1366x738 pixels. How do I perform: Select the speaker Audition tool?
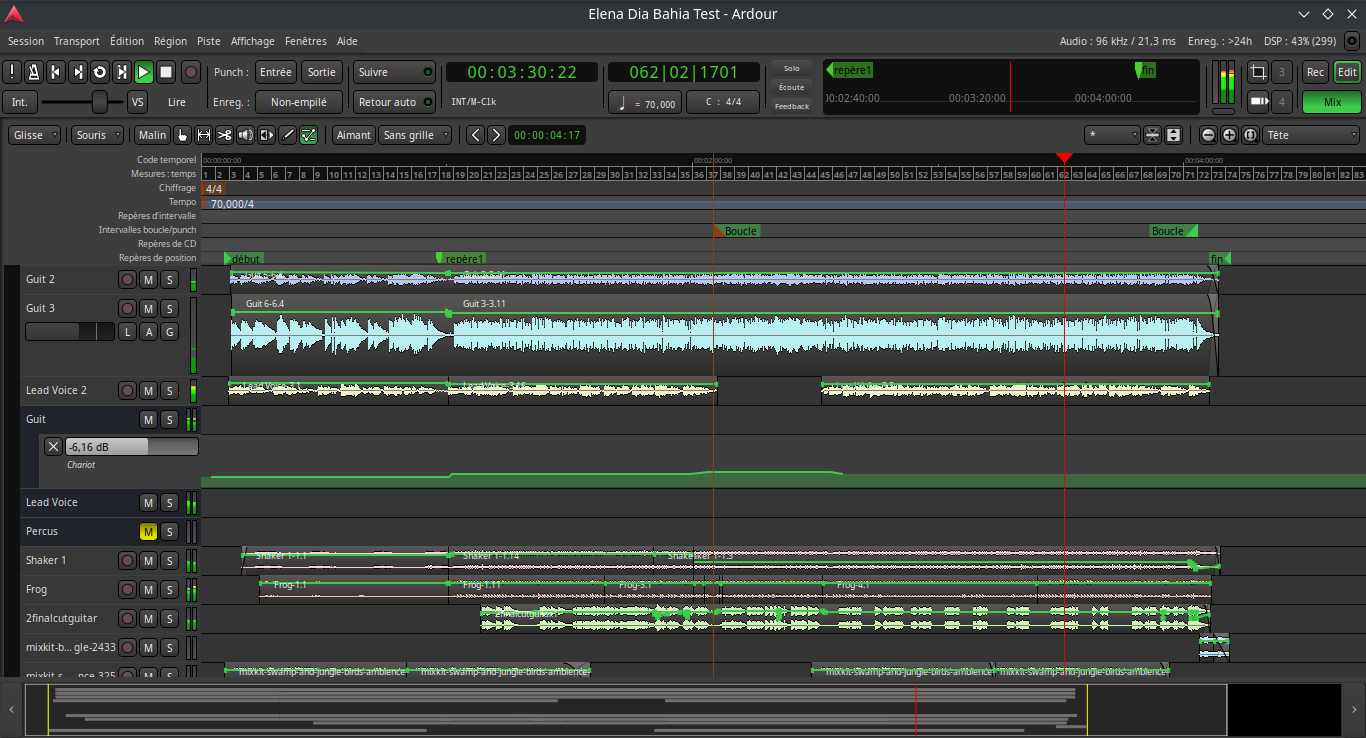[245, 135]
